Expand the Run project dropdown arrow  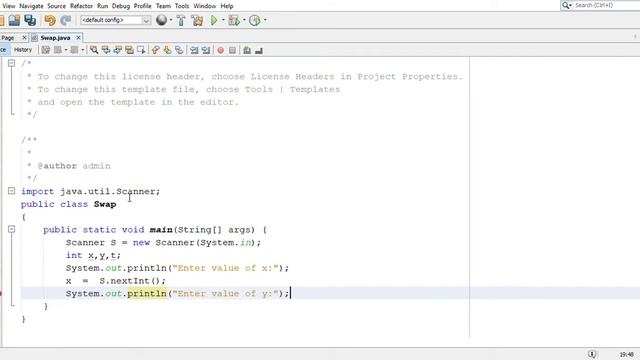(x=223, y=20)
